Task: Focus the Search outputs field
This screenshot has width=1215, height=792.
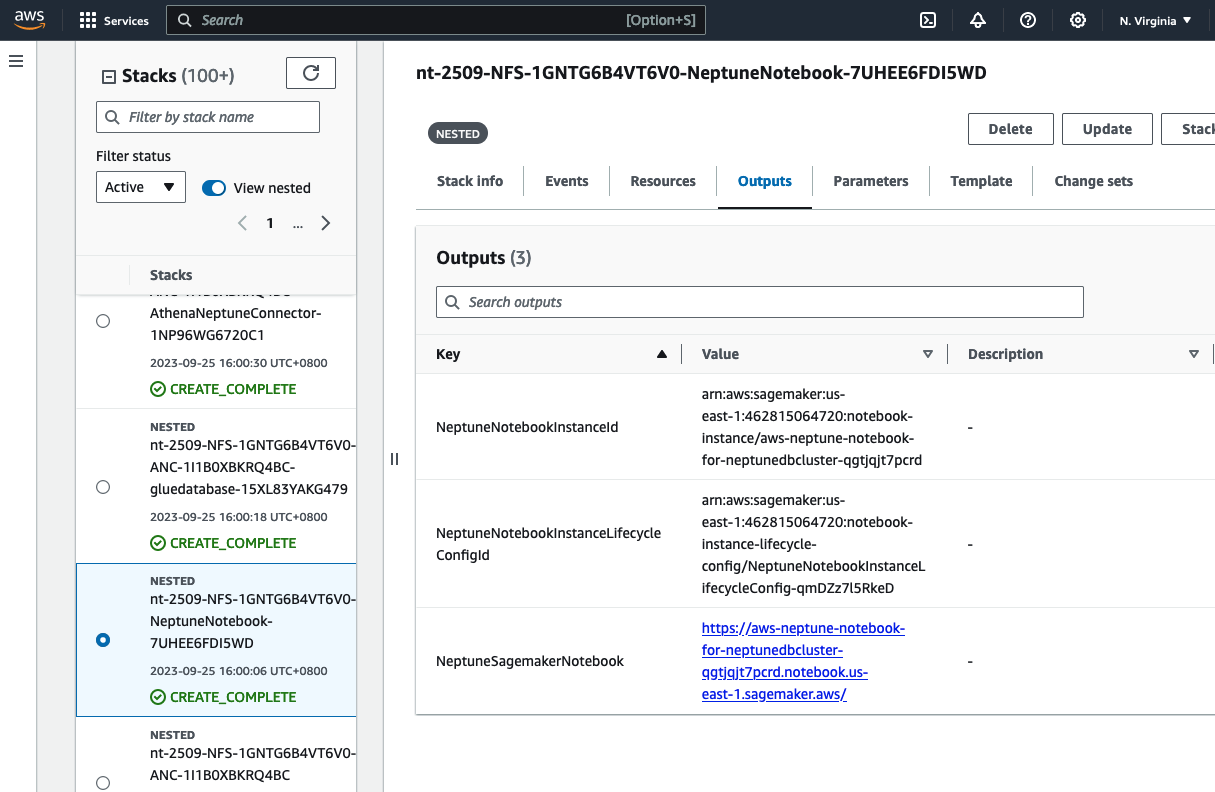Action: tap(760, 302)
